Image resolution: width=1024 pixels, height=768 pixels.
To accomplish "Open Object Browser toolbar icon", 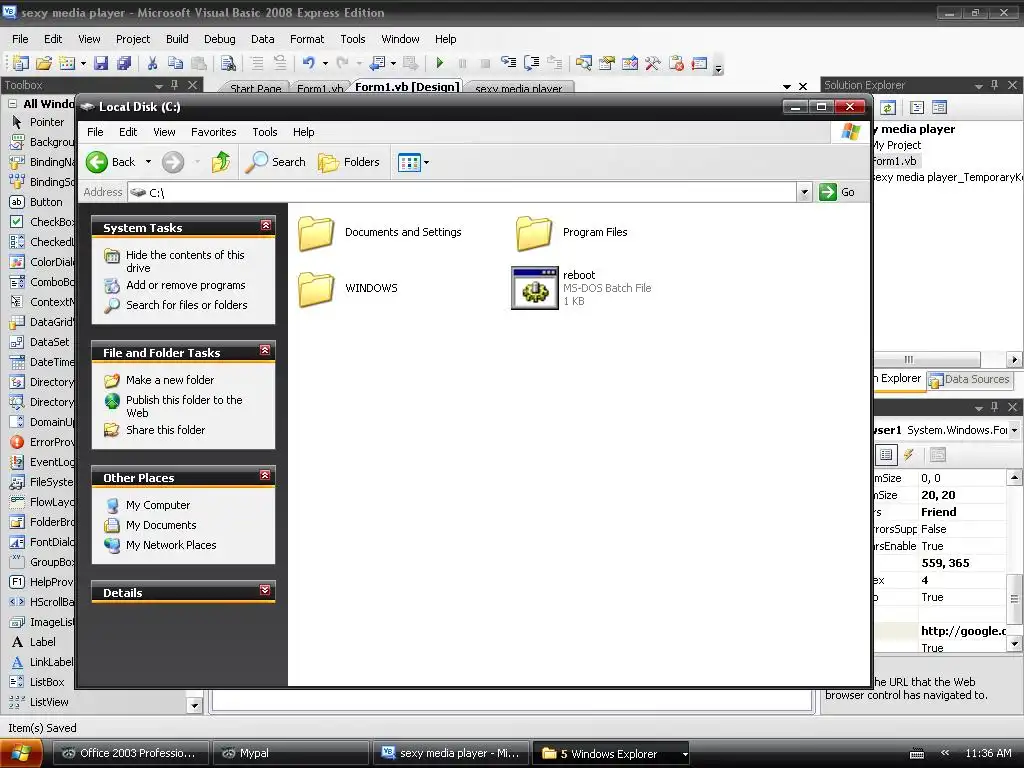I will click(630, 63).
